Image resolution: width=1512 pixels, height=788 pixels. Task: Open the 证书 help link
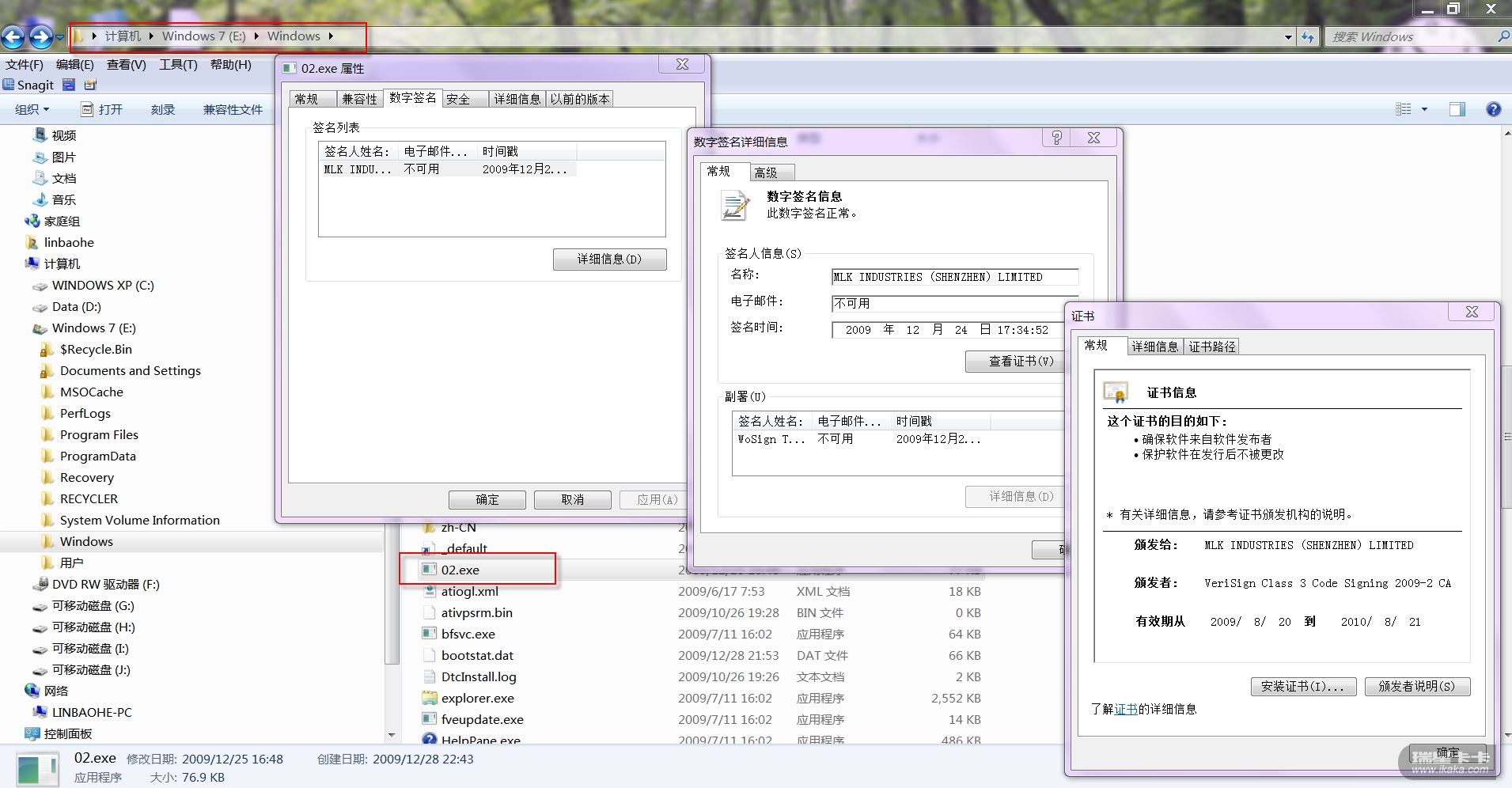(x=1125, y=709)
